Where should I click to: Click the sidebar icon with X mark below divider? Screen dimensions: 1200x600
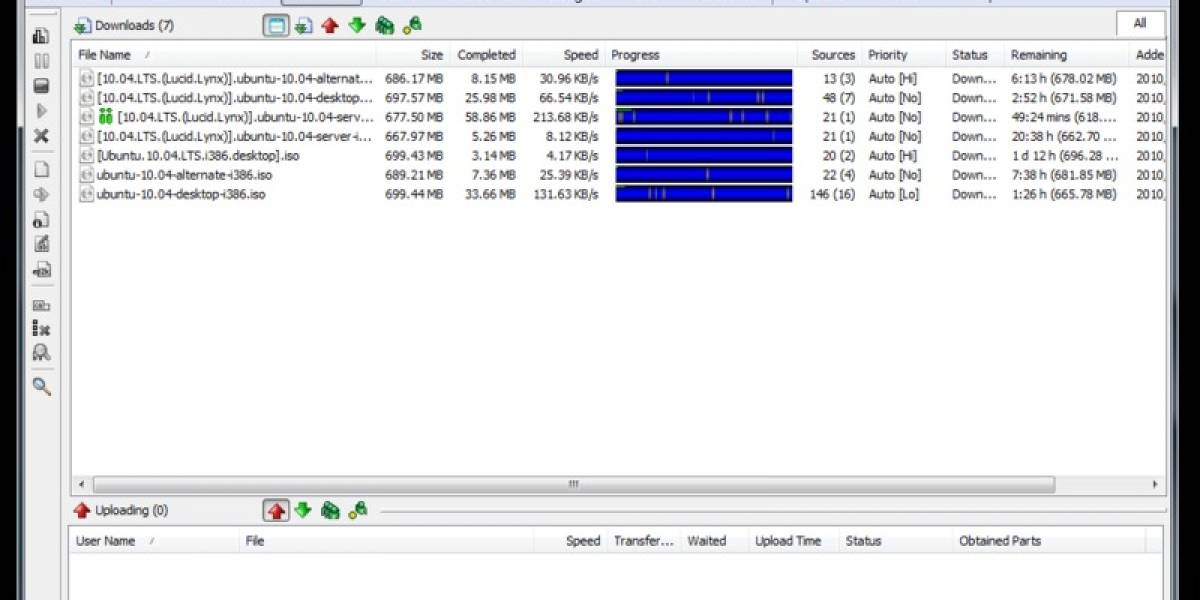coord(41,328)
